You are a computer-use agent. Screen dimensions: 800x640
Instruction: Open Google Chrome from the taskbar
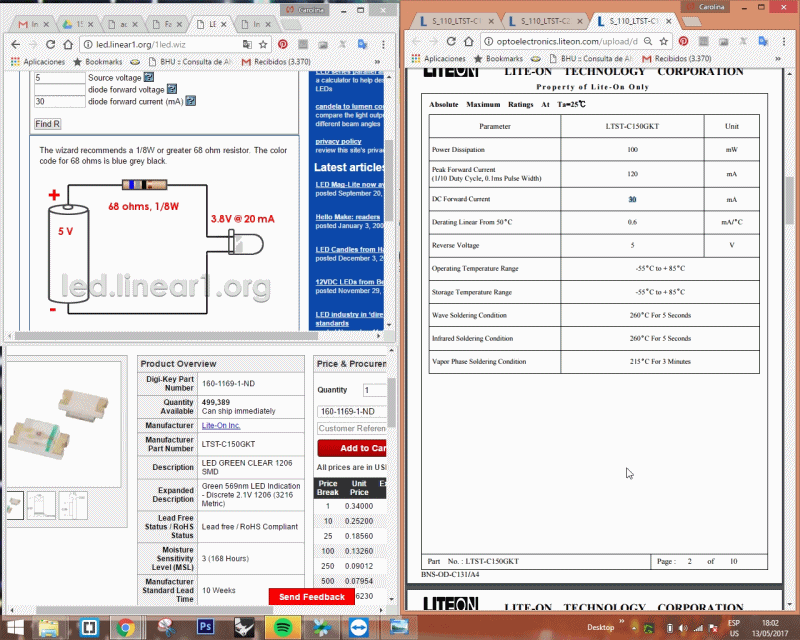click(x=126, y=626)
